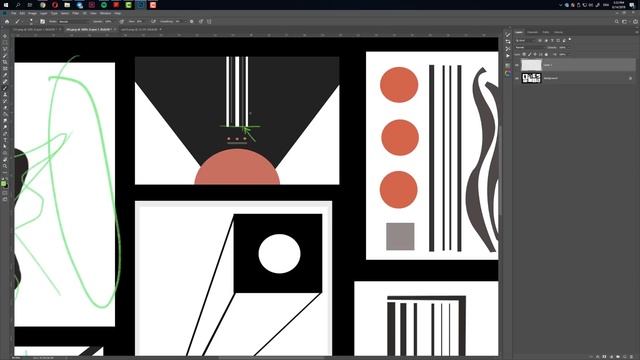Click the Background layer lock icon
The width and height of the screenshot is (640, 360).
pyautogui.click(x=631, y=78)
